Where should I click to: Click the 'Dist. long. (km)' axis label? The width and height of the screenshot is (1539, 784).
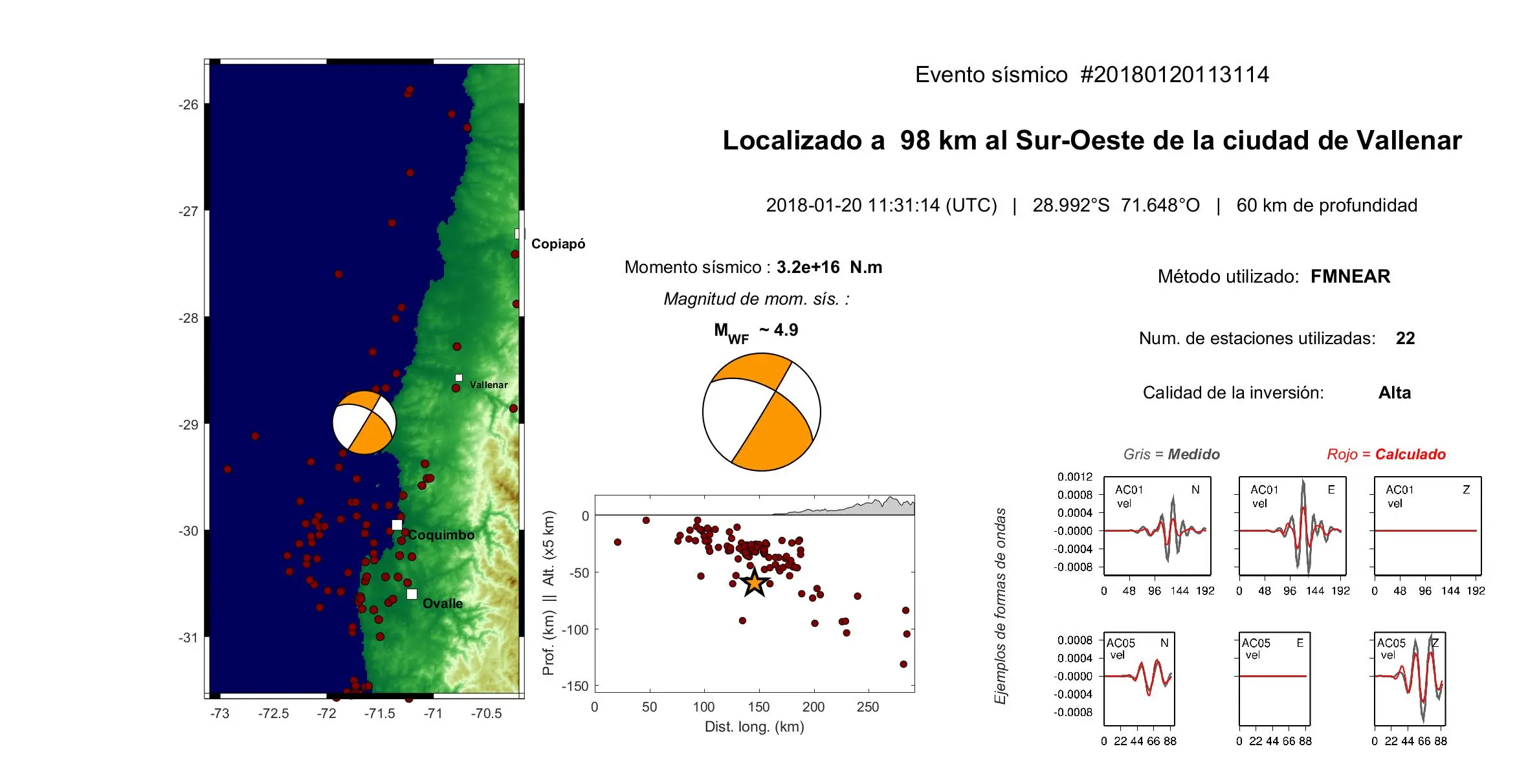click(x=755, y=726)
